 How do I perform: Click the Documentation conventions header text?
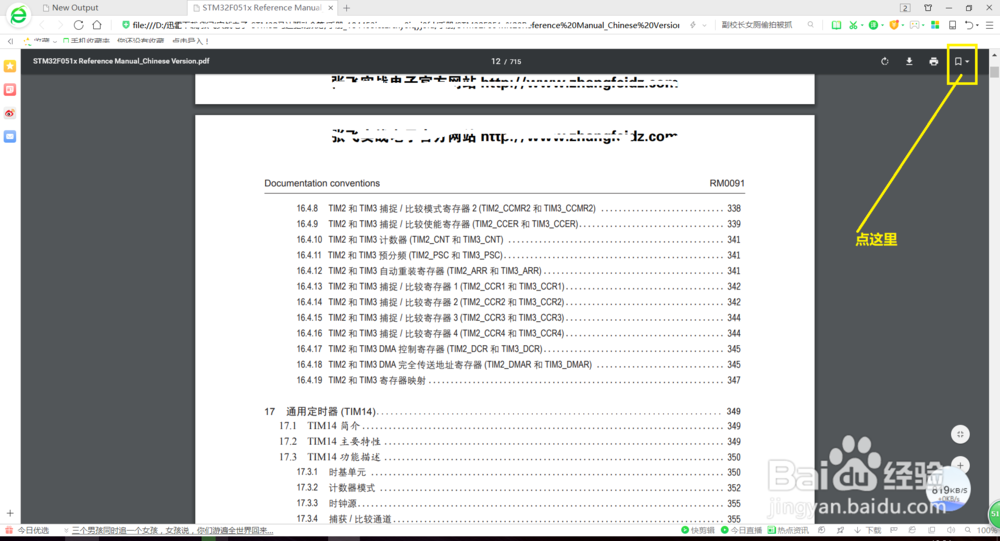322,183
